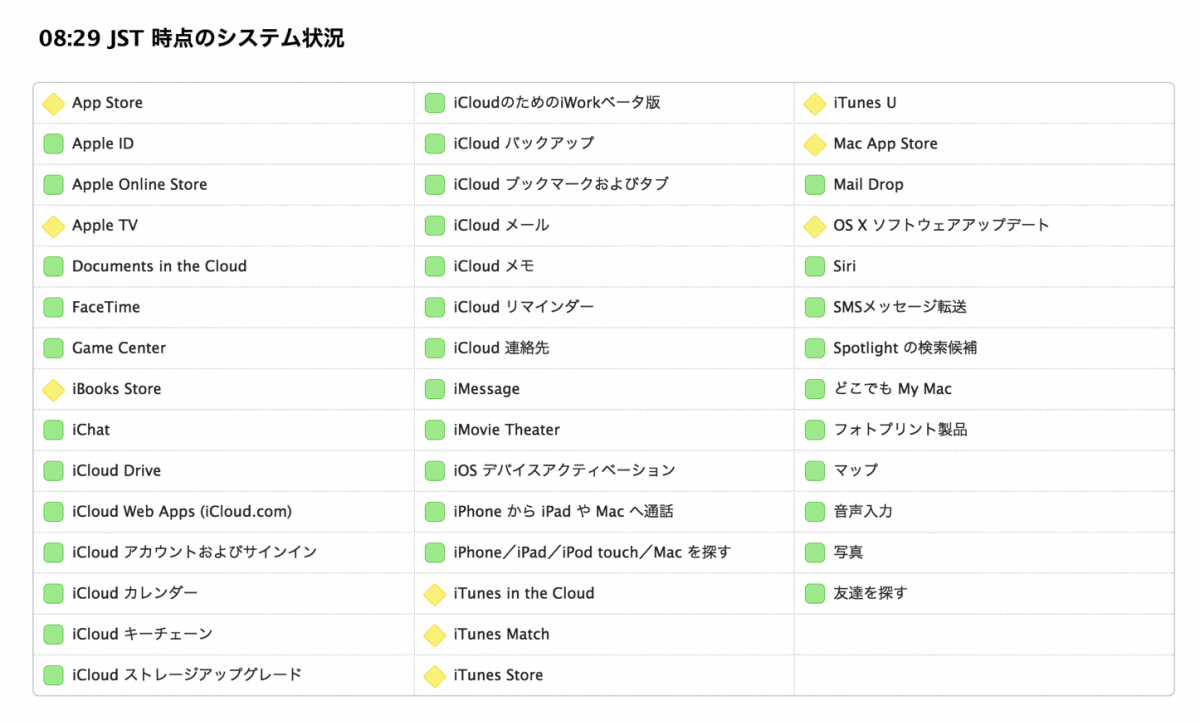Select the OS X ソフトウェアアップデート entry
Viewport: 1200px width, 725px height.
[x=941, y=226]
